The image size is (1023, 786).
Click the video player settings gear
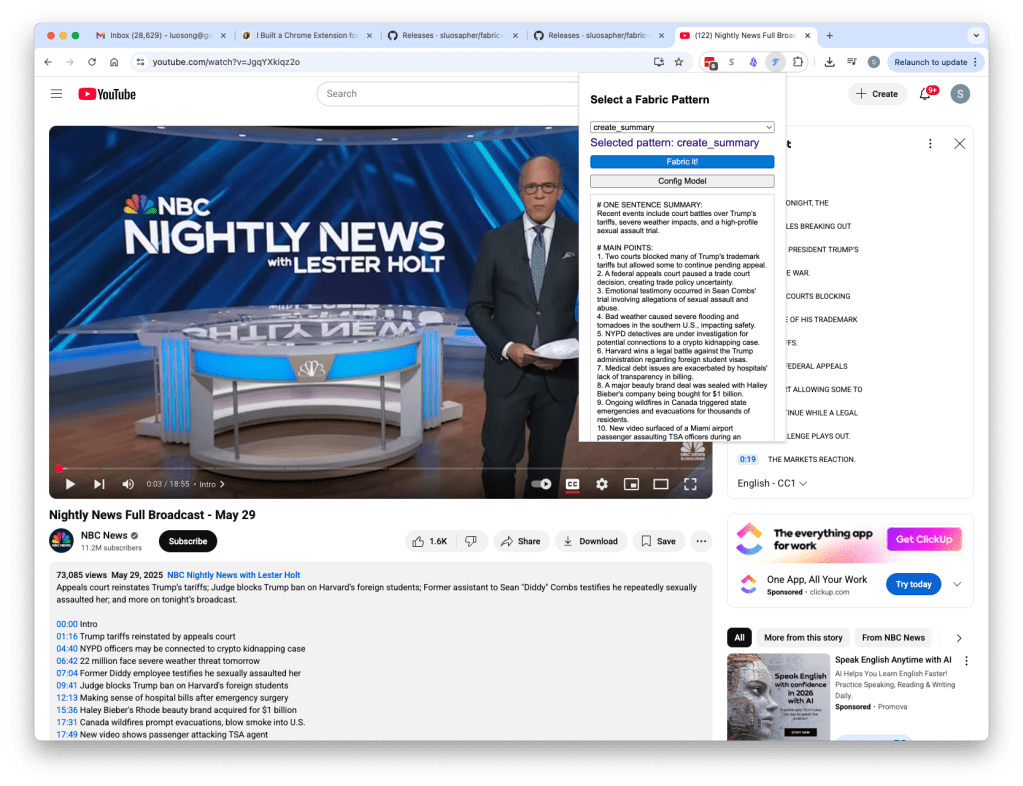602,484
